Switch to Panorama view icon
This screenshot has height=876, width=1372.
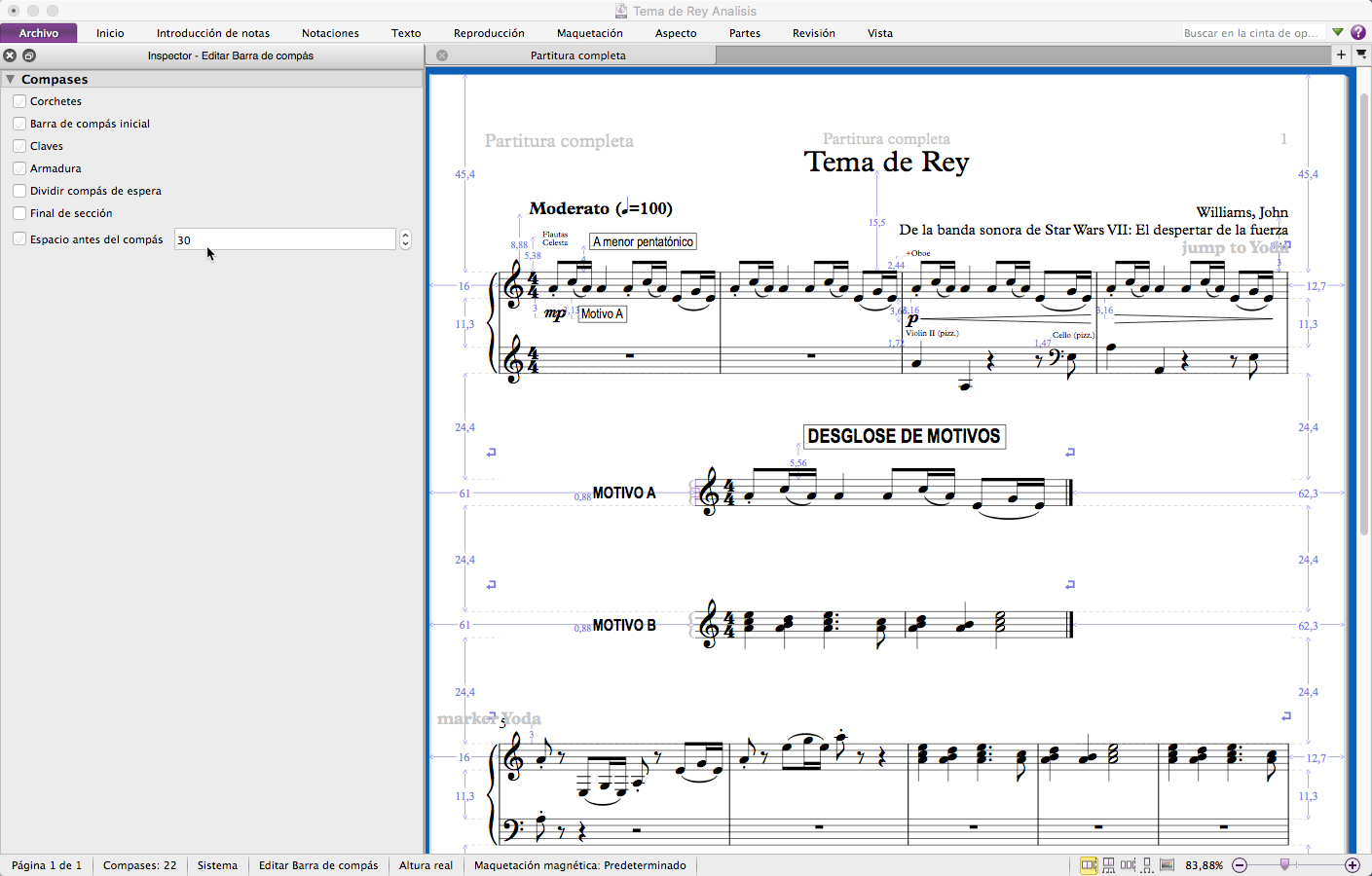pos(1168,865)
